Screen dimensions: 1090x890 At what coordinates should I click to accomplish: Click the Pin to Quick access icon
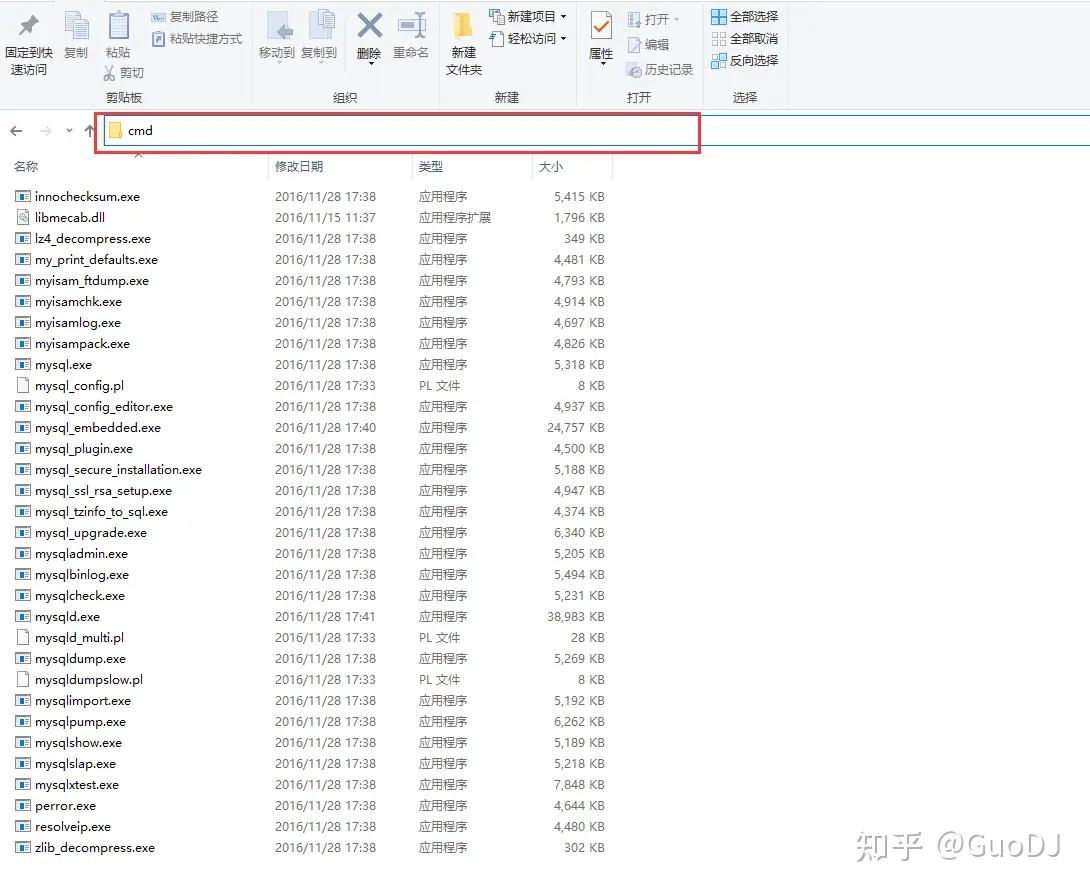[29, 27]
